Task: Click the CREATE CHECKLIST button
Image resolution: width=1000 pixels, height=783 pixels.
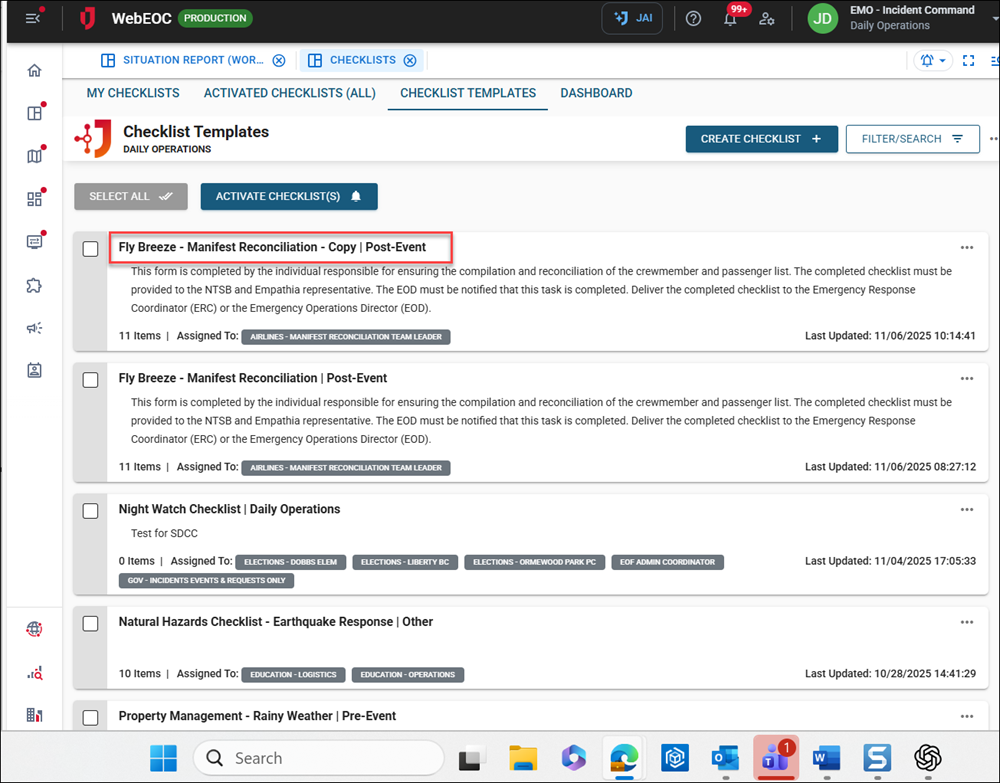Action: 761,139
